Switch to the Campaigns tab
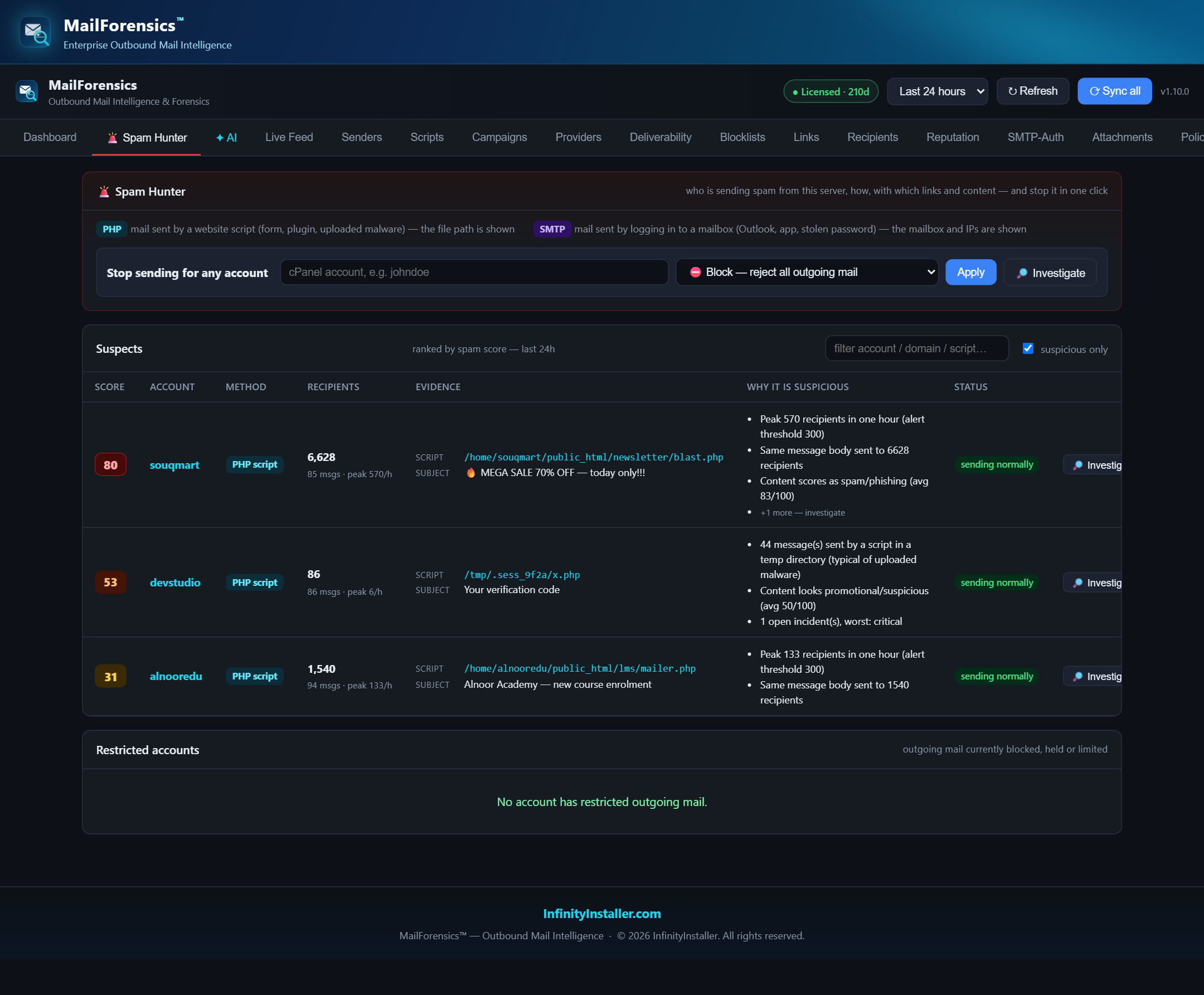The height and width of the screenshot is (995, 1204). (x=499, y=137)
